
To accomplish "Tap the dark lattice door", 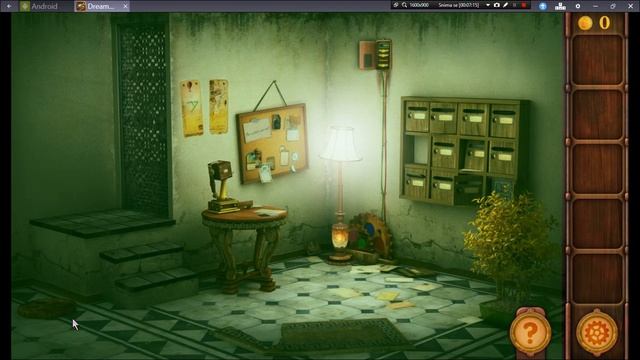I will (x=143, y=118).
